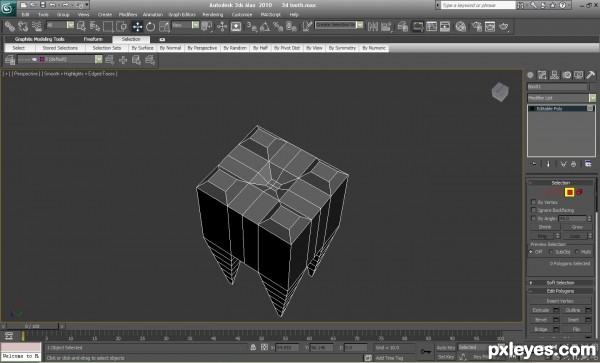The image size is (600, 363).
Task: Enable Ignore Backfacing checkbox
Action: pos(533,210)
